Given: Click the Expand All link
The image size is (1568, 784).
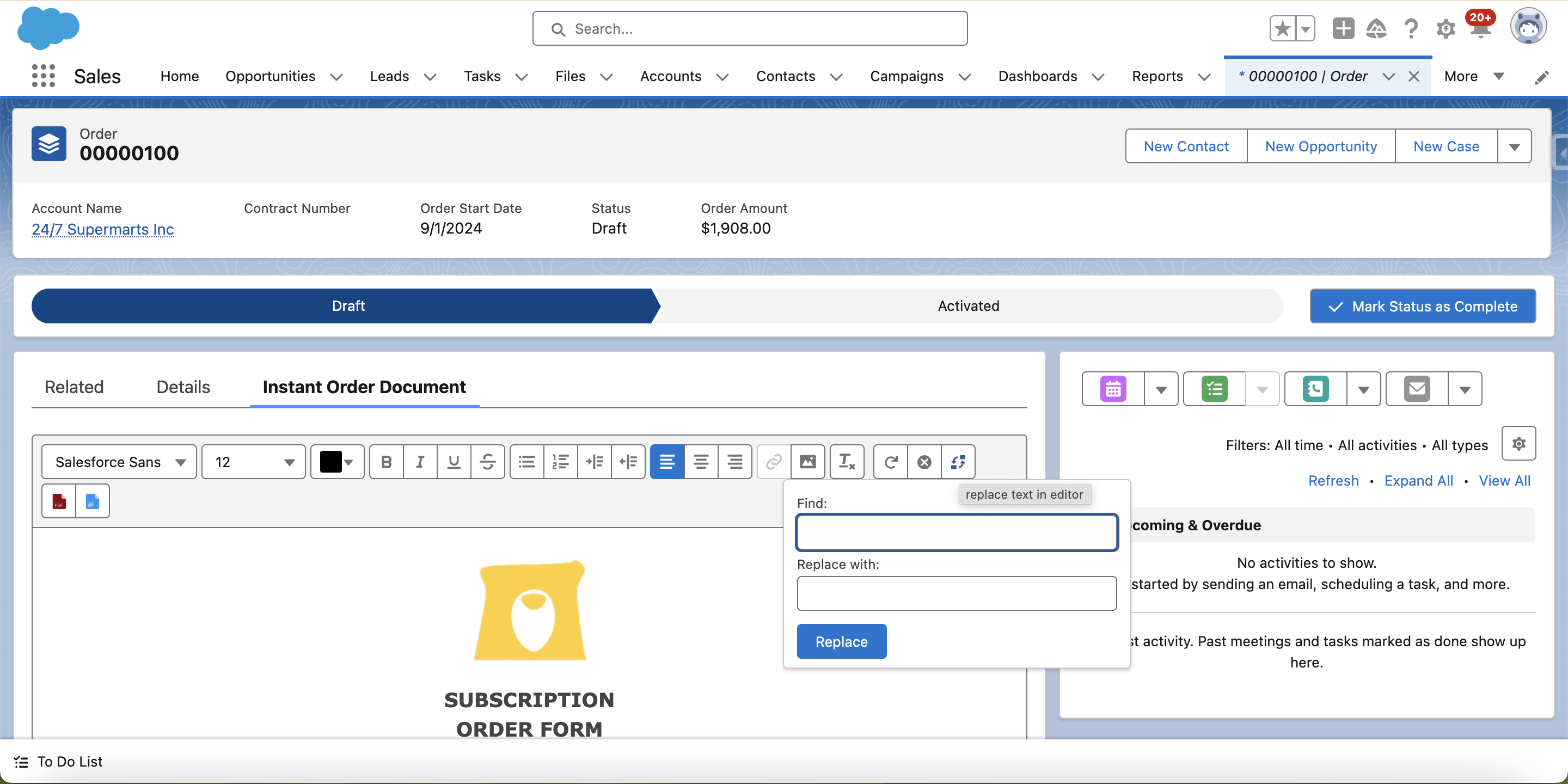Looking at the screenshot, I should 1418,481.
